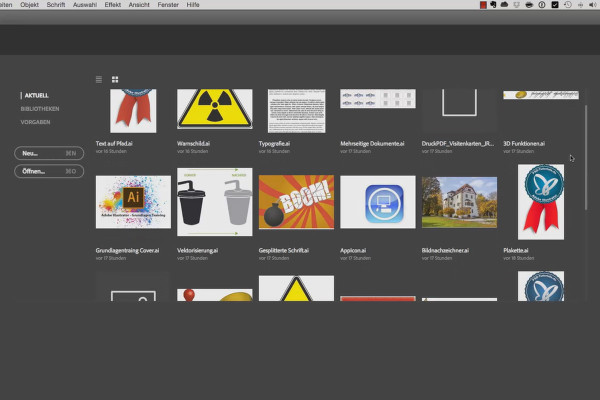The image size is (600, 400).
Task: Switch to list view icon
Action: pyautogui.click(x=99, y=80)
